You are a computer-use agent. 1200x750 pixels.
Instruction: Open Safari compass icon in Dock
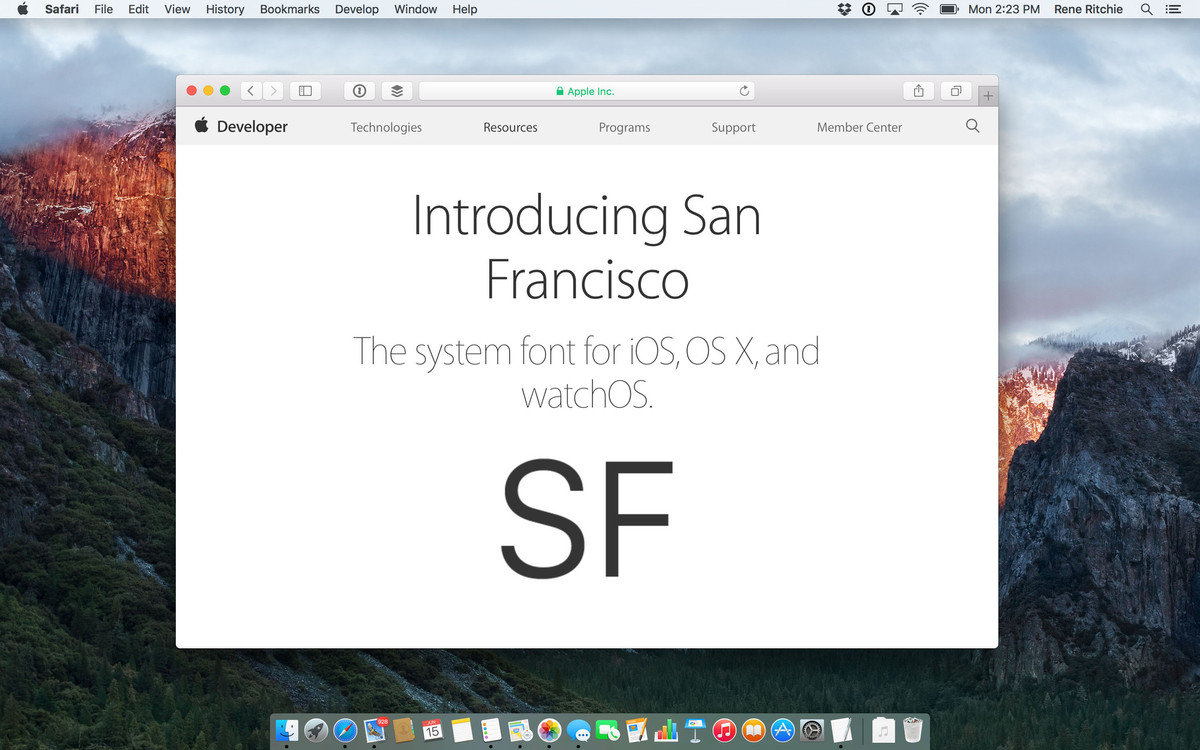[346, 731]
